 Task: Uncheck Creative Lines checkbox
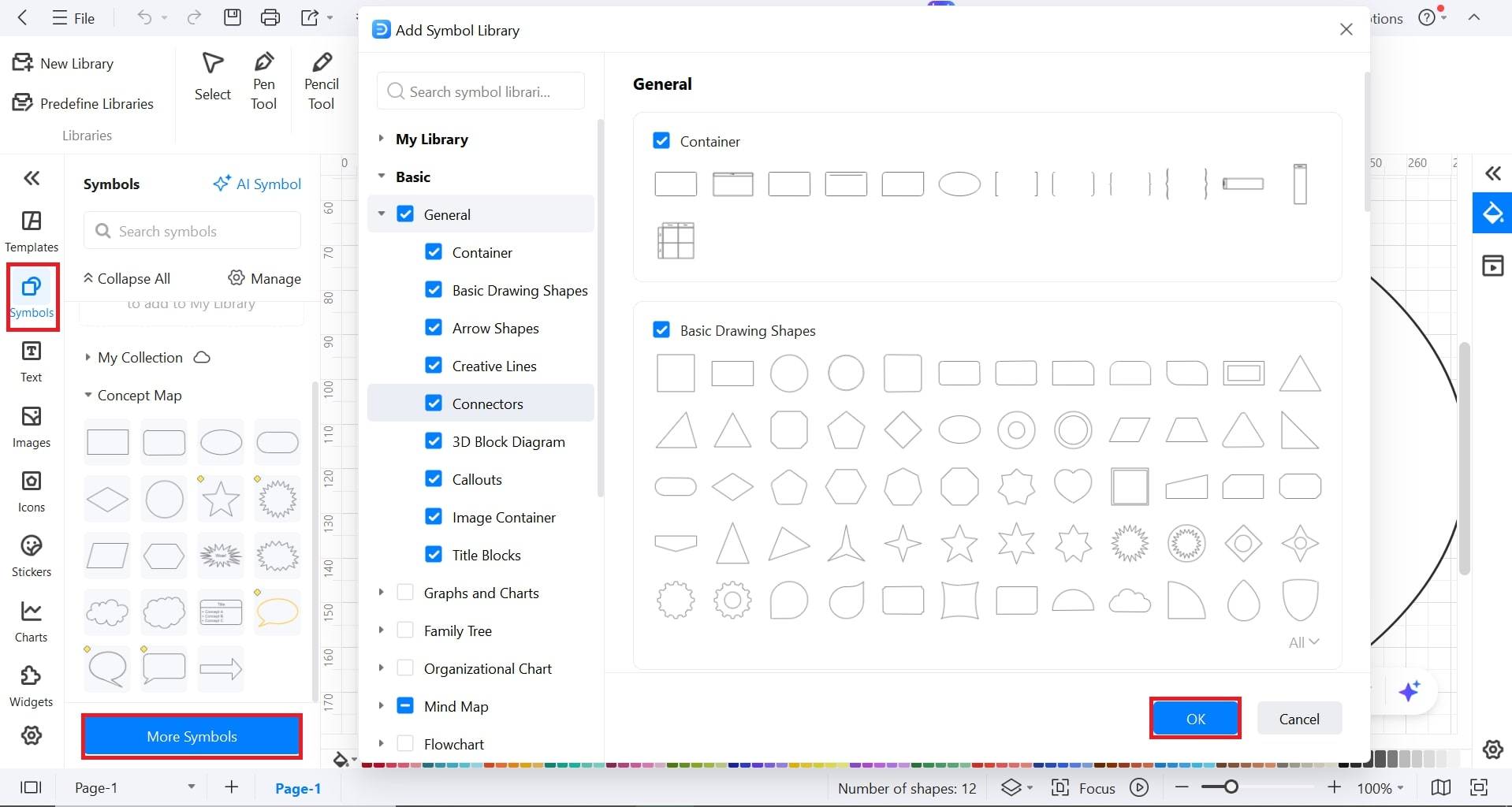(x=434, y=366)
